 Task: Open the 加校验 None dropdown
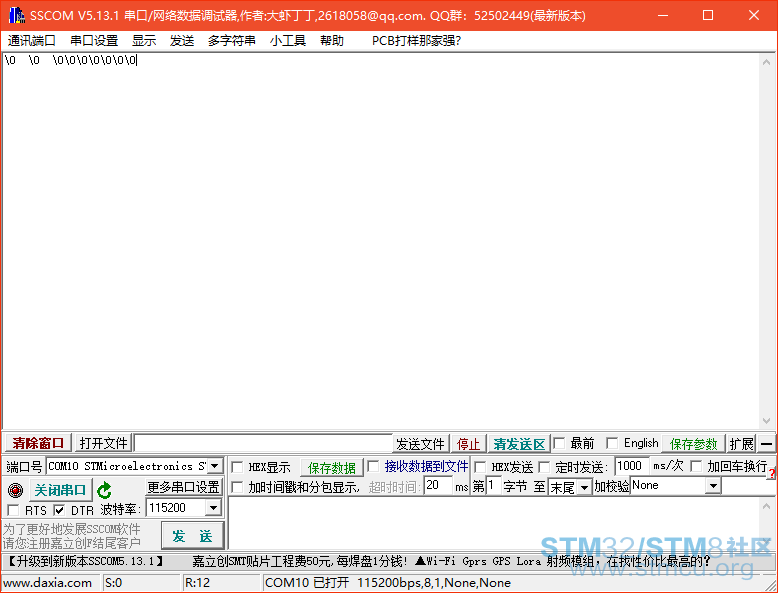(713, 486)
